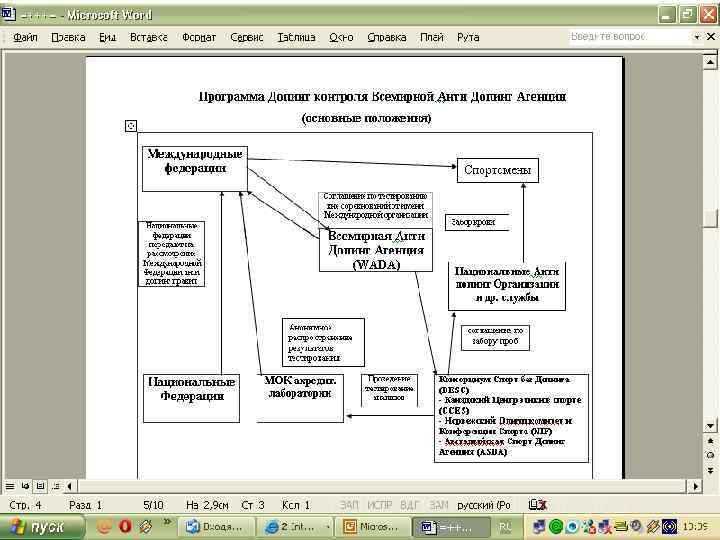Open the Сервис menu
The width and height of the screenshot is (720, 540).
point(247,37)
